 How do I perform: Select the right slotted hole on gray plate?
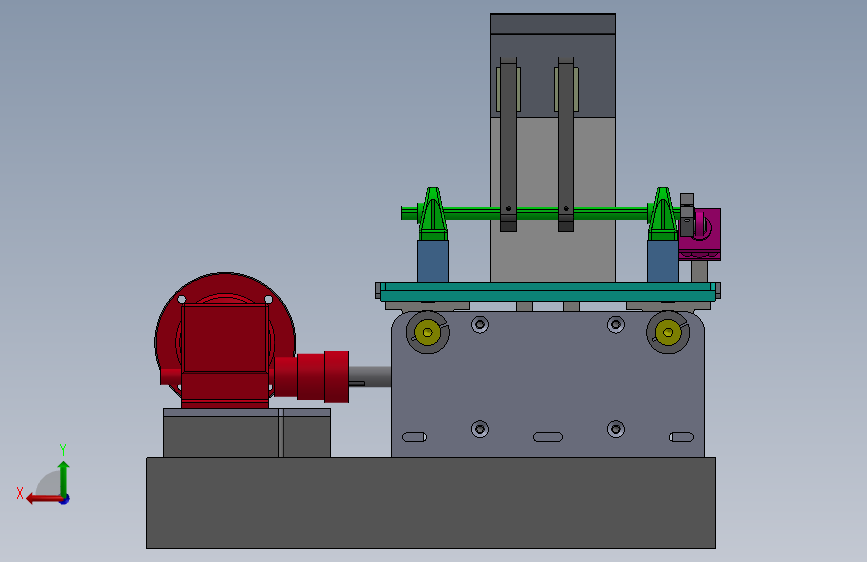[681, 437]
